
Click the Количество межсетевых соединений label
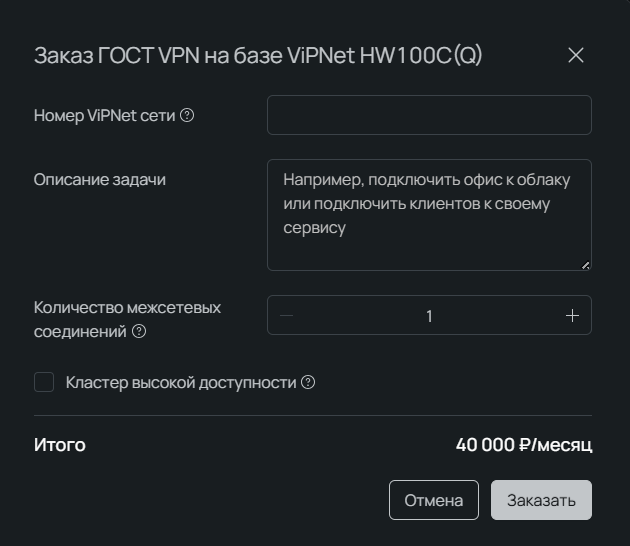127,308
